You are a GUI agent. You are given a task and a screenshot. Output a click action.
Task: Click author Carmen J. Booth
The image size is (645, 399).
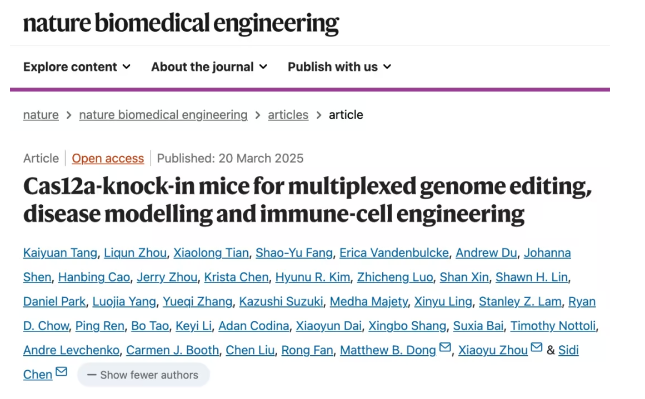[x=172, y=350]
